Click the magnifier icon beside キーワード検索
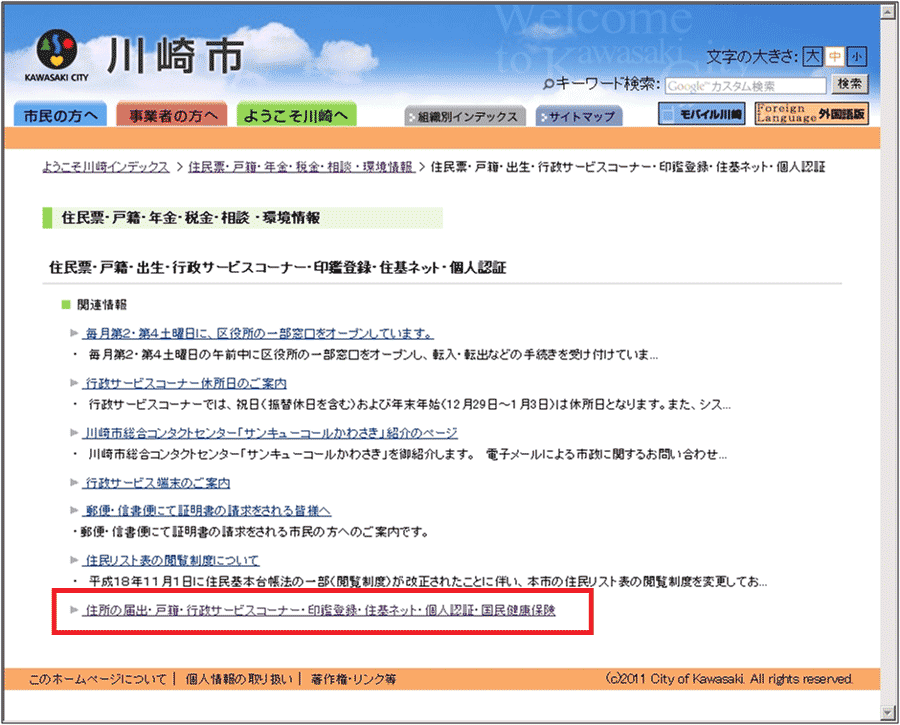The height and width of the screenshot is (725, 900). (548, 84)
